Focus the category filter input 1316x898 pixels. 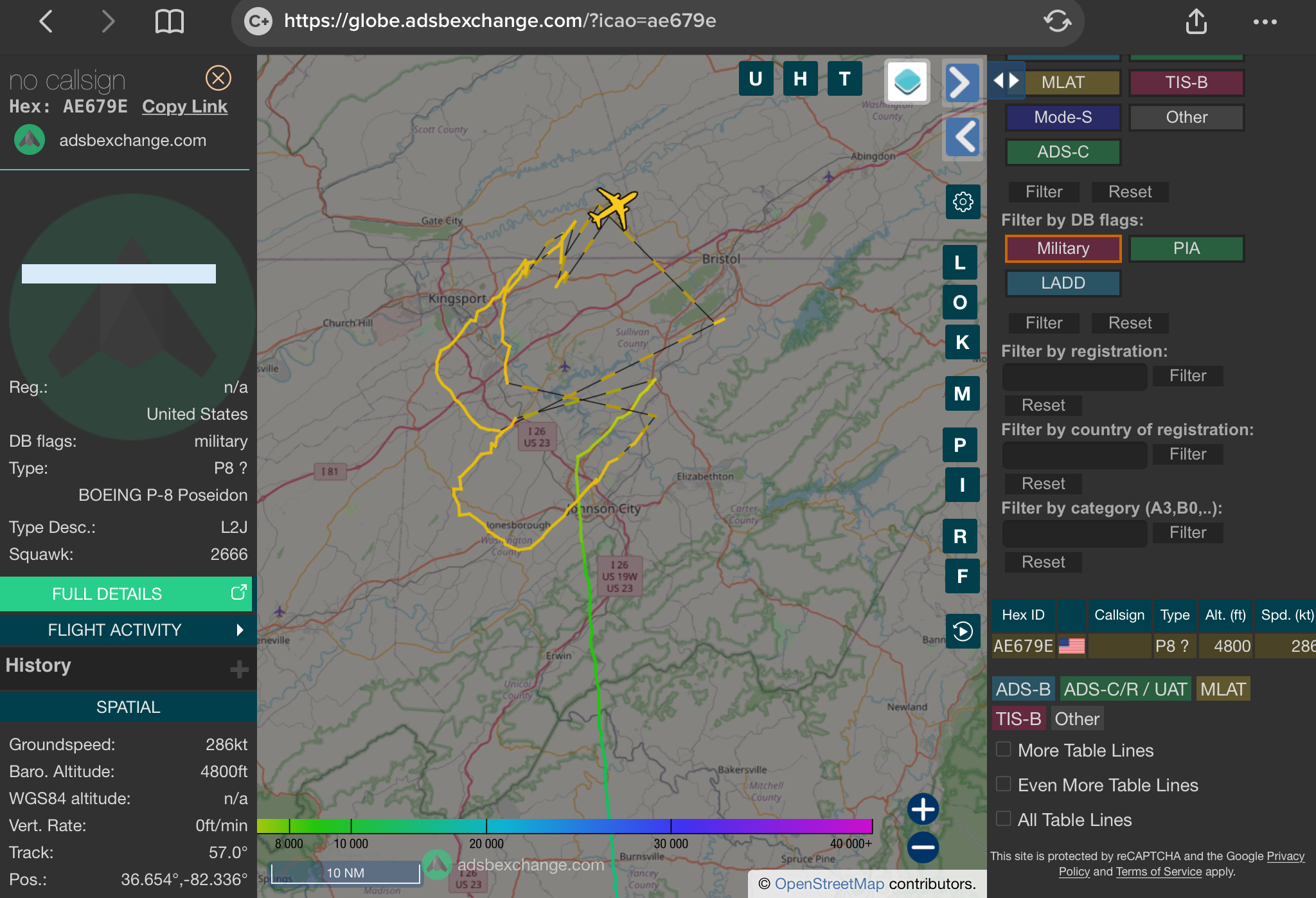(1075, 534)
